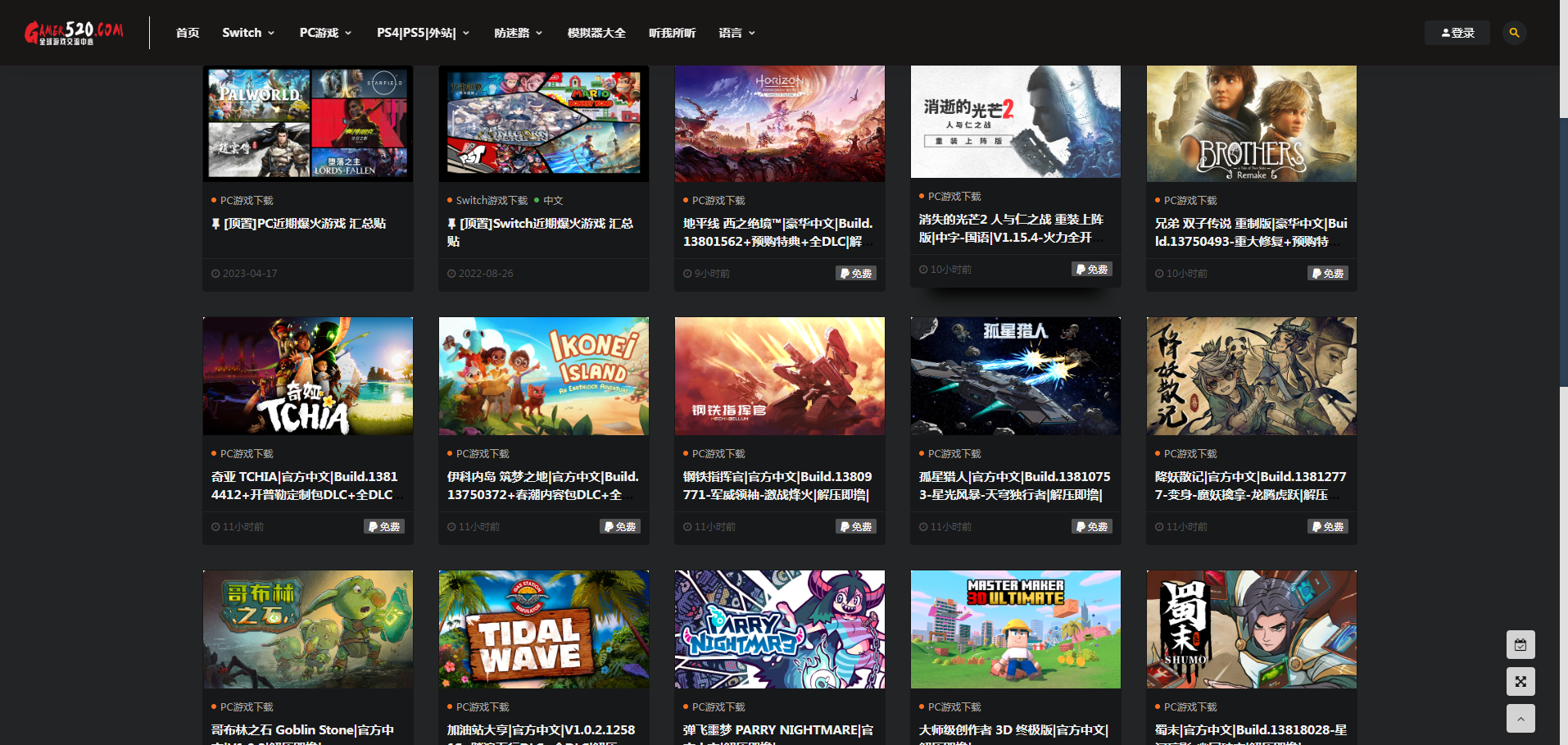The height and width of the screenshot is (745, 1568).
Task: Click 免费 badge on the 降妖散记 card
Action: (1328, 527)
